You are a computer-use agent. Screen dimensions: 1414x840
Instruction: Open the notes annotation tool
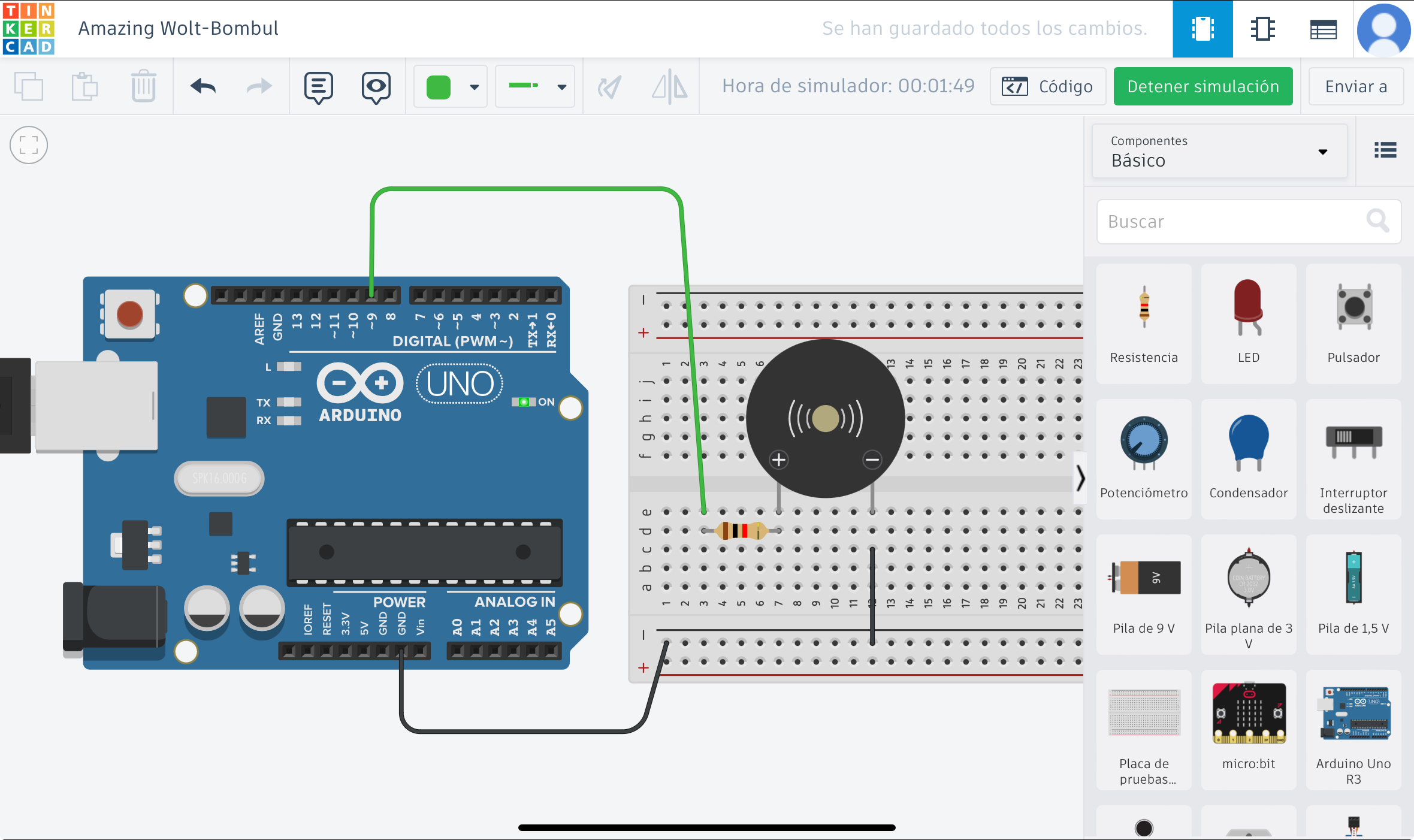coord(318,87)
